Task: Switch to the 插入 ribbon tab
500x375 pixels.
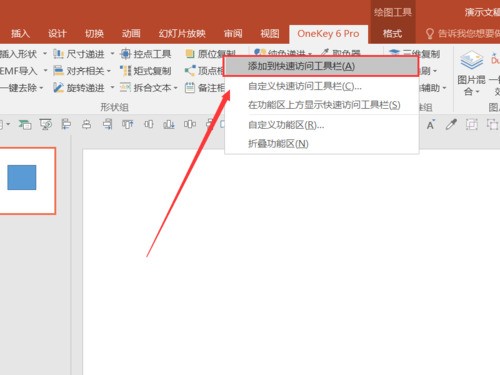Action: pyautogui.click(x=20, y=34)
